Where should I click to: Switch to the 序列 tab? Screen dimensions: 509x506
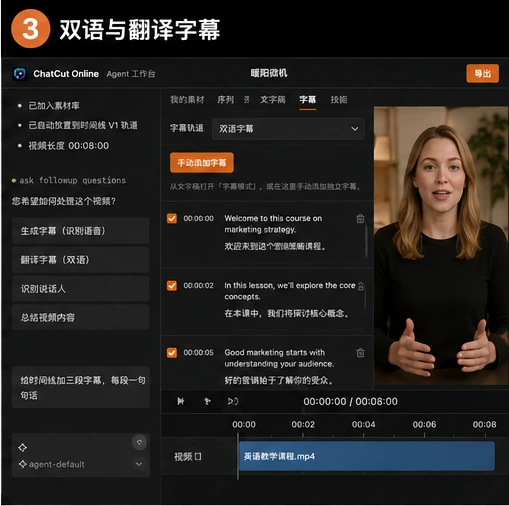225,100
